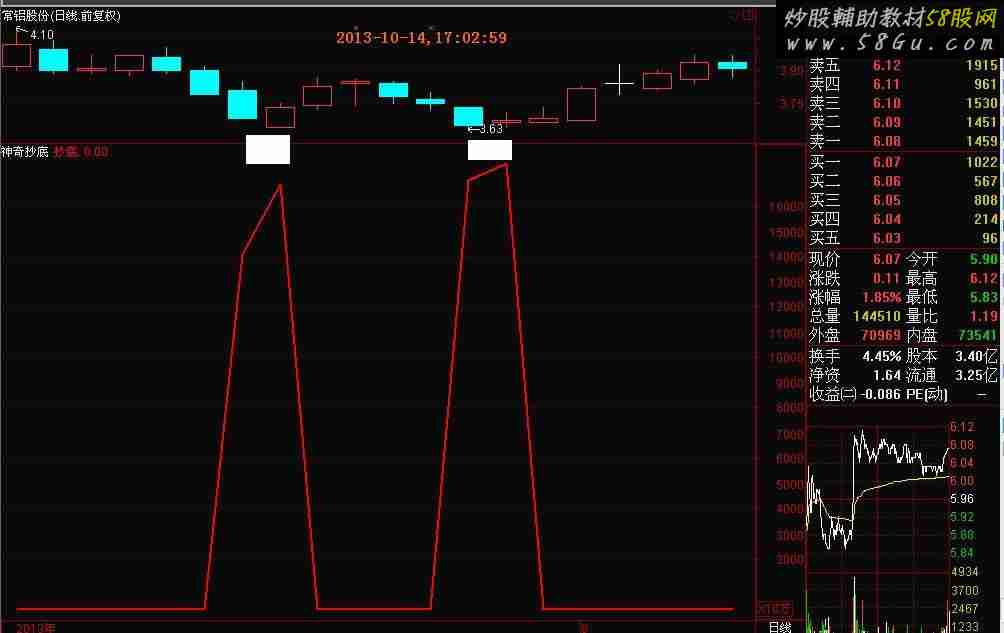Click the 日线 period label
The height and width of the screenshot is (633, 1004).
(x=780, y=627)
